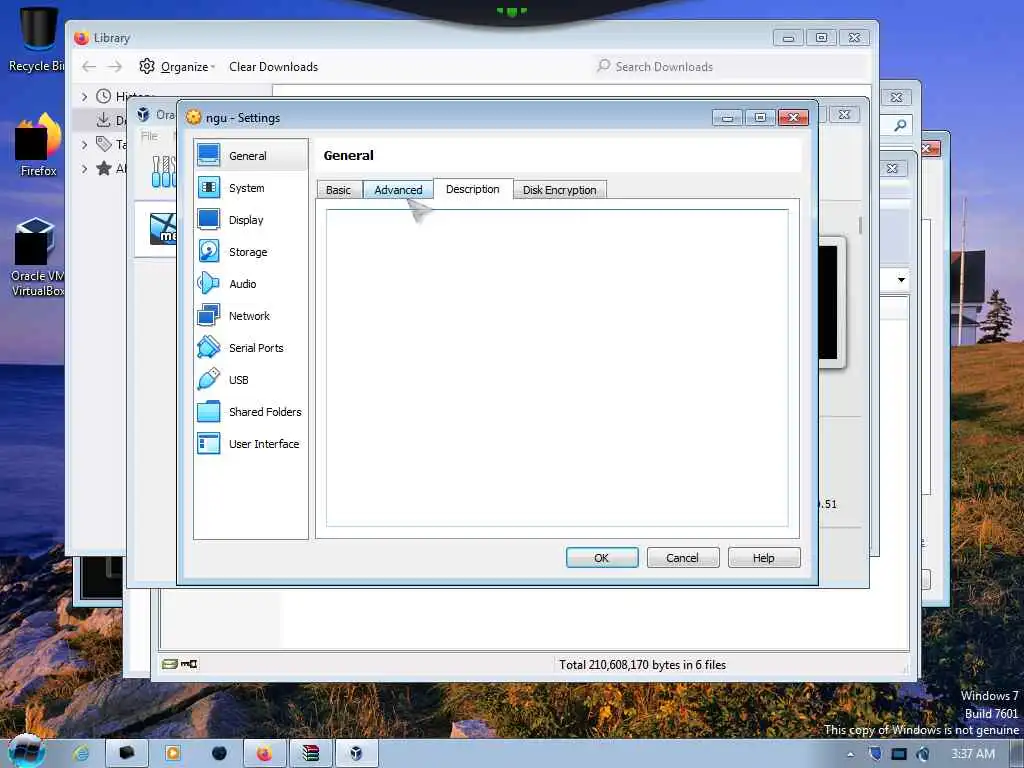Click the Organize gear icon
The width and height of the screenshot is (1024, 768).
[x=147, y=66]
